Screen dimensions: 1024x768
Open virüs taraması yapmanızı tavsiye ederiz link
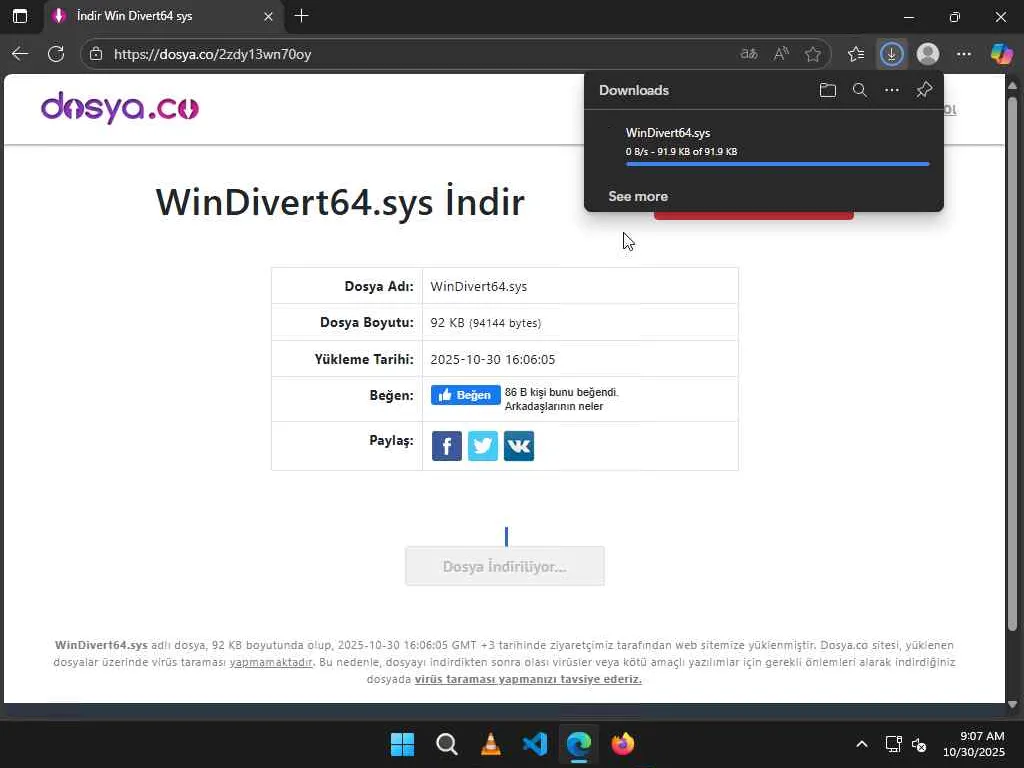[x=528, y=679]
